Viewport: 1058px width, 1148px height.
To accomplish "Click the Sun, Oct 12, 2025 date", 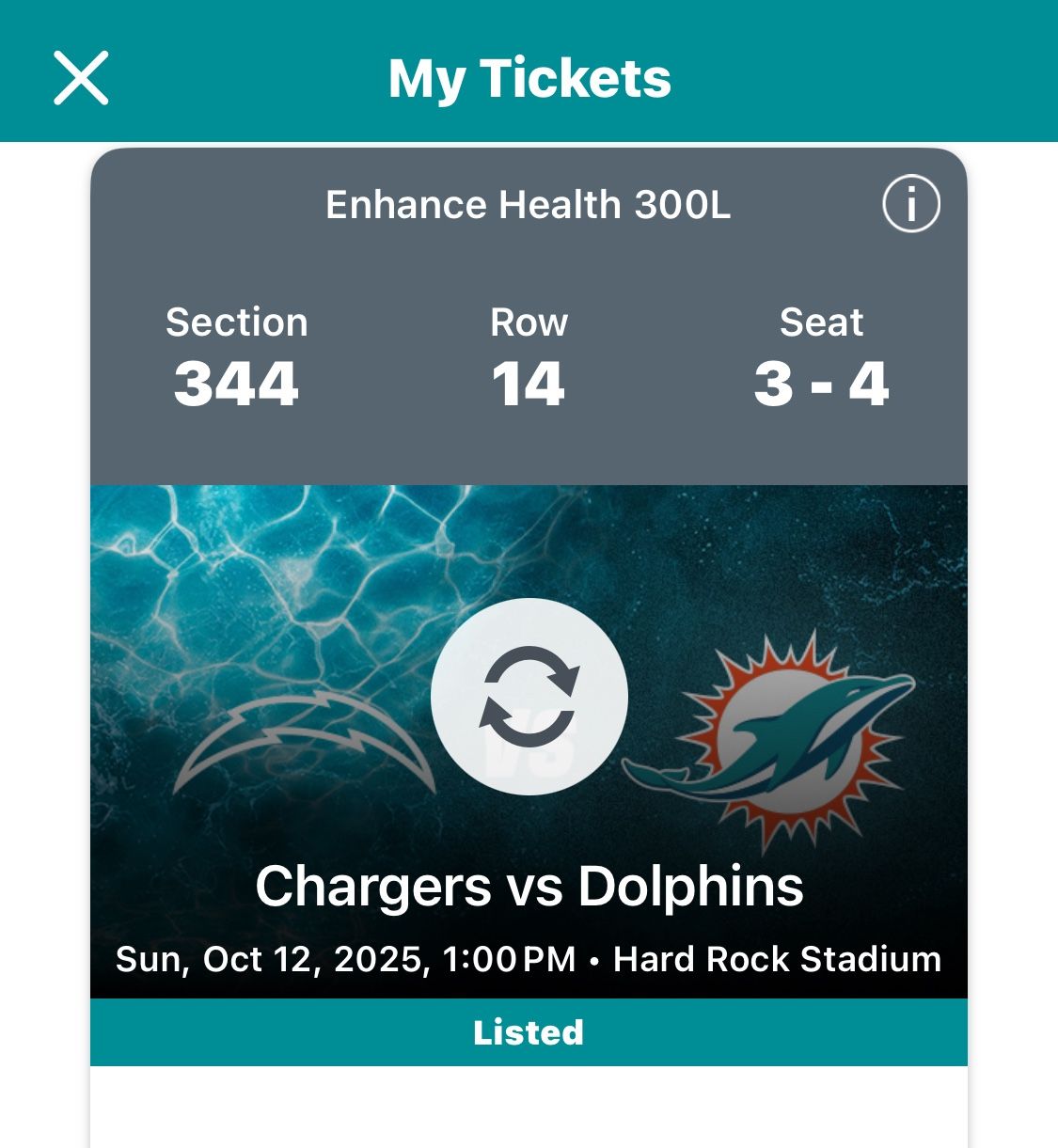I will point(273,959).
